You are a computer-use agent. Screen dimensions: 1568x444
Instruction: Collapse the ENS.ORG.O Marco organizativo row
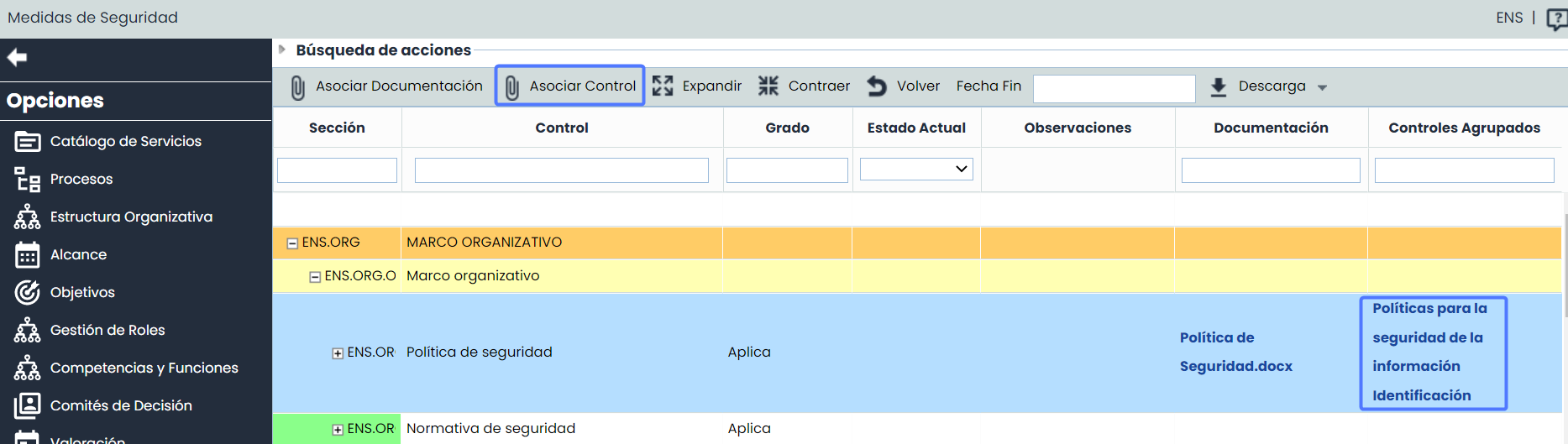pyautogui.click(x=315, y=277)
